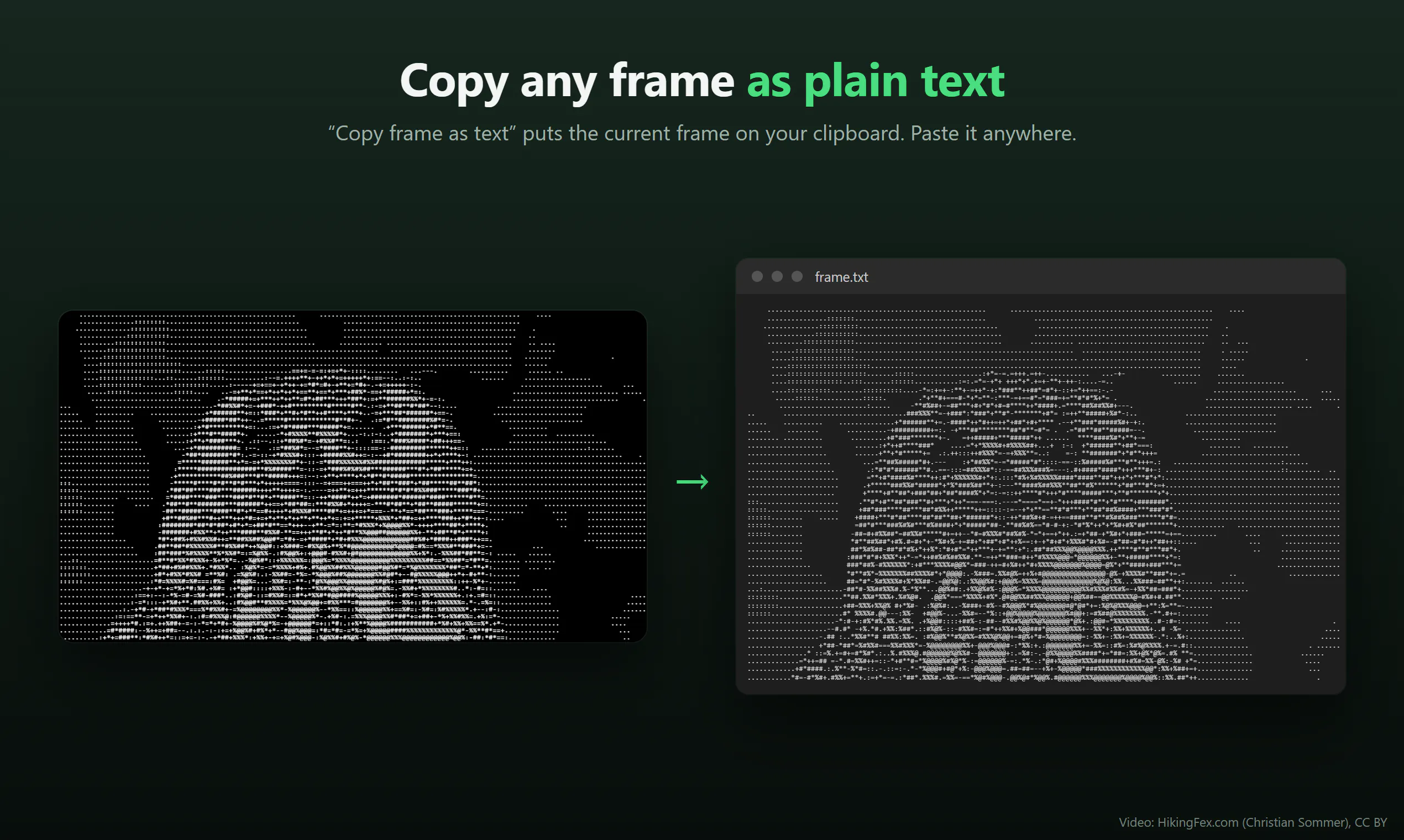
Task: Click the third gray dot in frame.txt window
Action: coord(797,276)
